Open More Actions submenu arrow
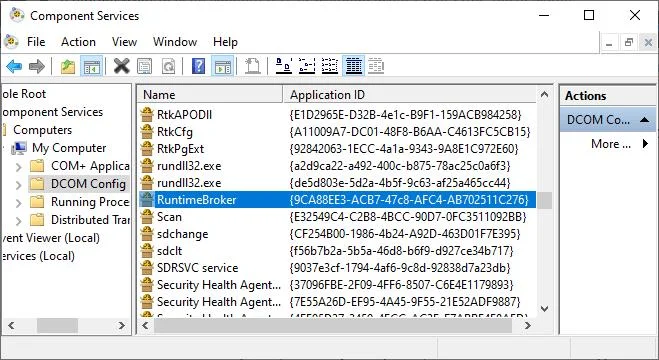Screen dimensions: 659x360 (x=645, y=144)
